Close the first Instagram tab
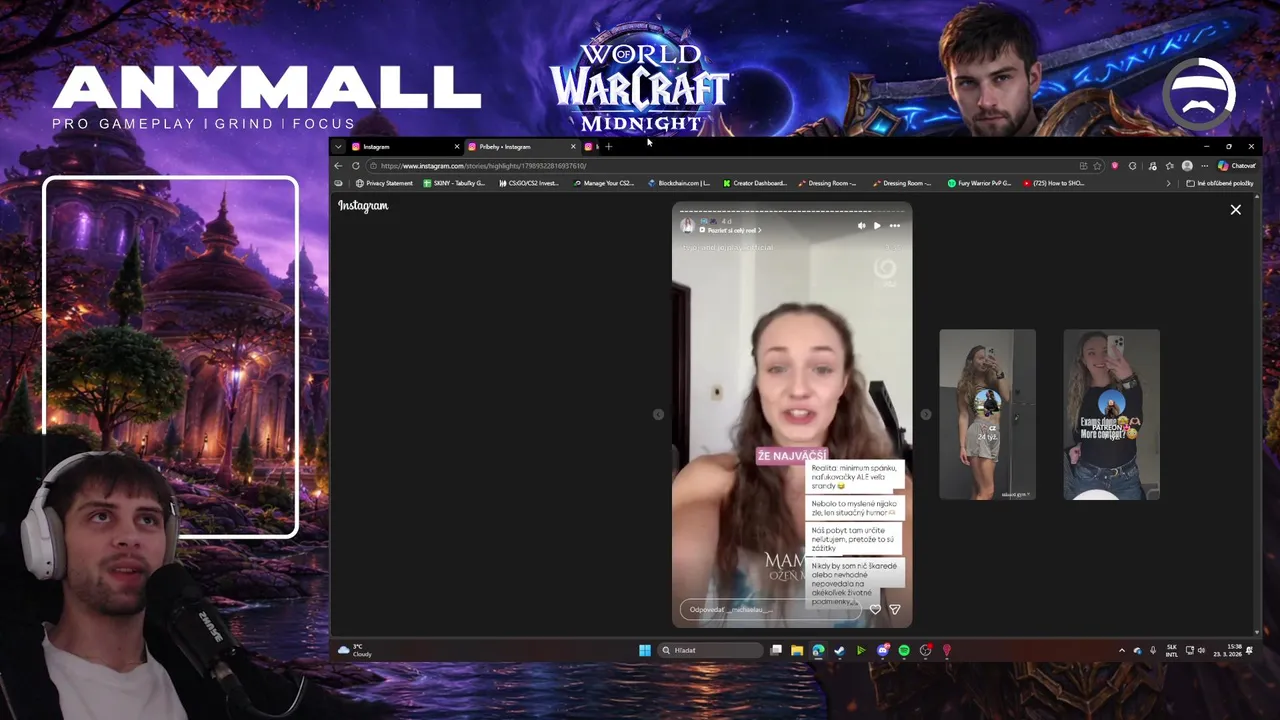This screenshot has height=720, width=1280. [457, 147]
